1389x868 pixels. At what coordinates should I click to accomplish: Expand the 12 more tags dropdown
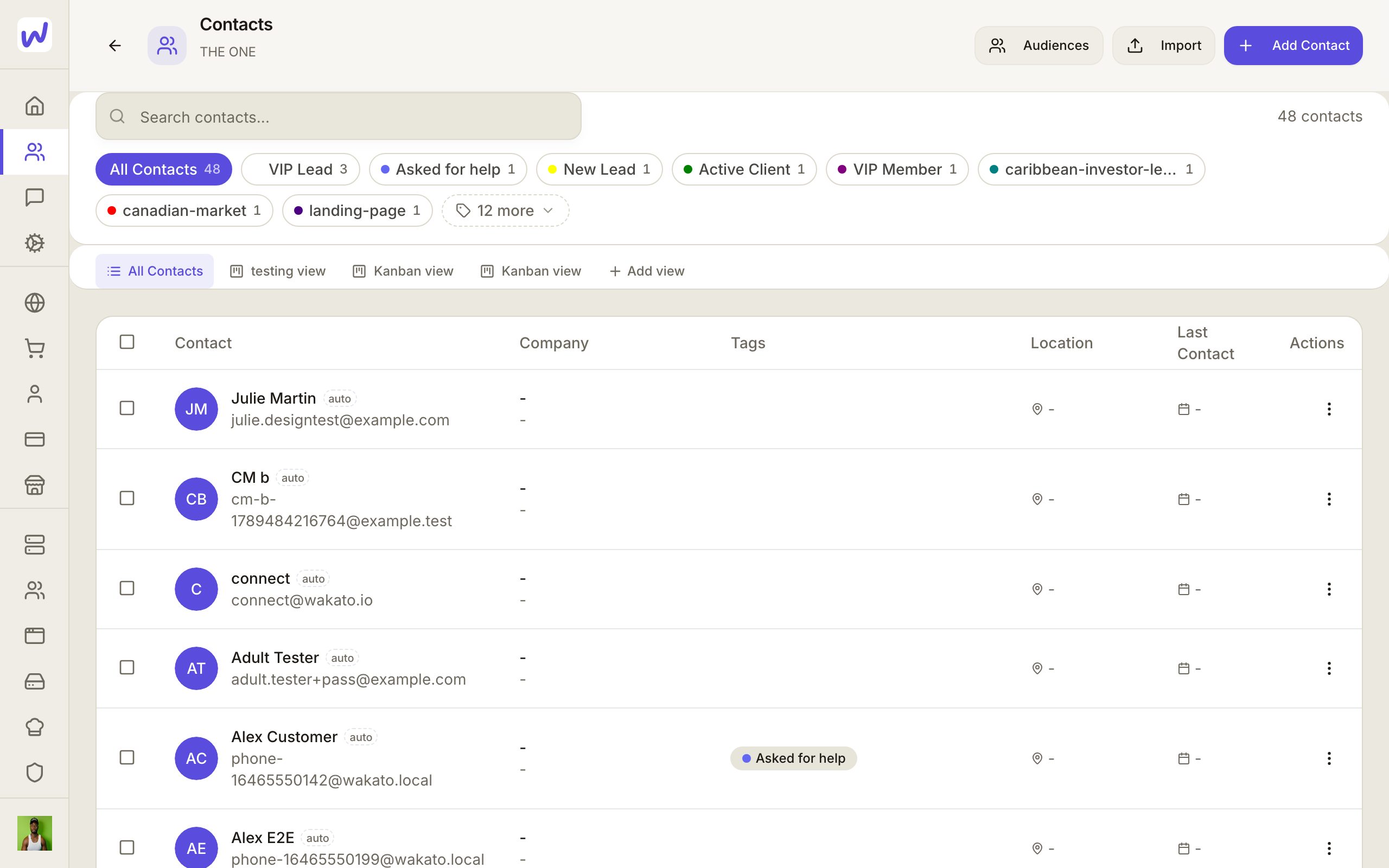tap(505, 210)
